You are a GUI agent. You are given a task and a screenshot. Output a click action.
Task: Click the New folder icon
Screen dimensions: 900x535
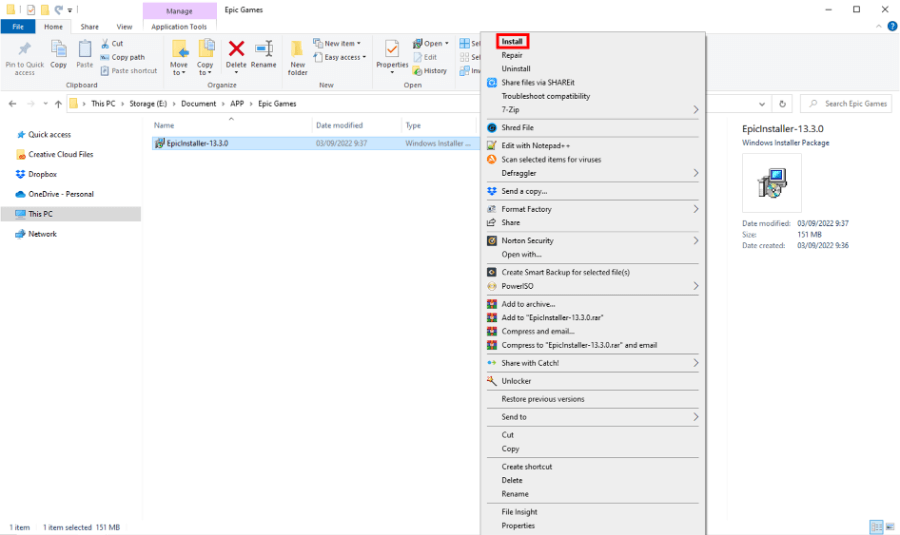pos(297,49)
